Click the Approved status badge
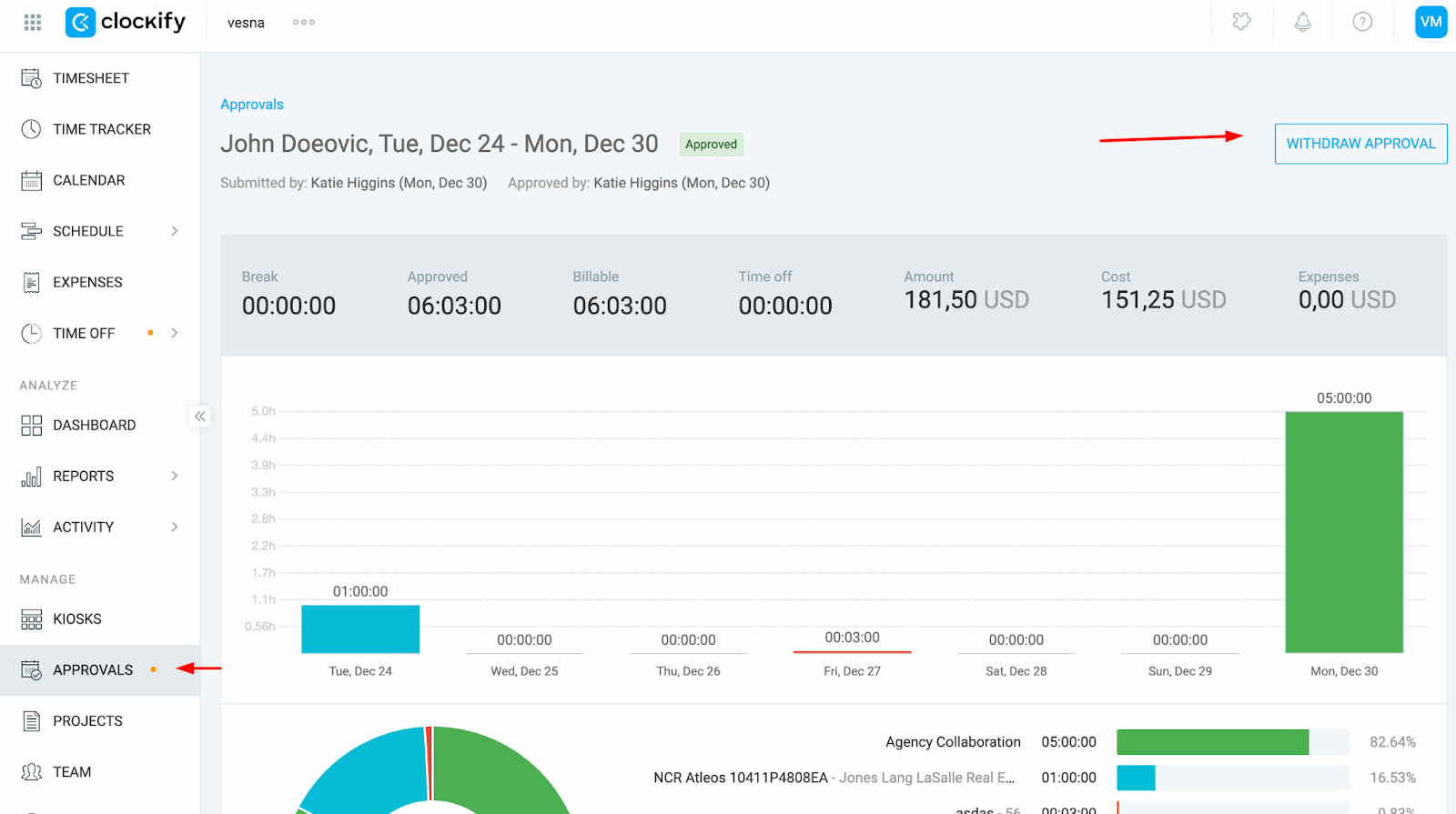Image resolution: width=1456 pixels, height=814 pixels. pyautogui.click(x=712, y=144)
